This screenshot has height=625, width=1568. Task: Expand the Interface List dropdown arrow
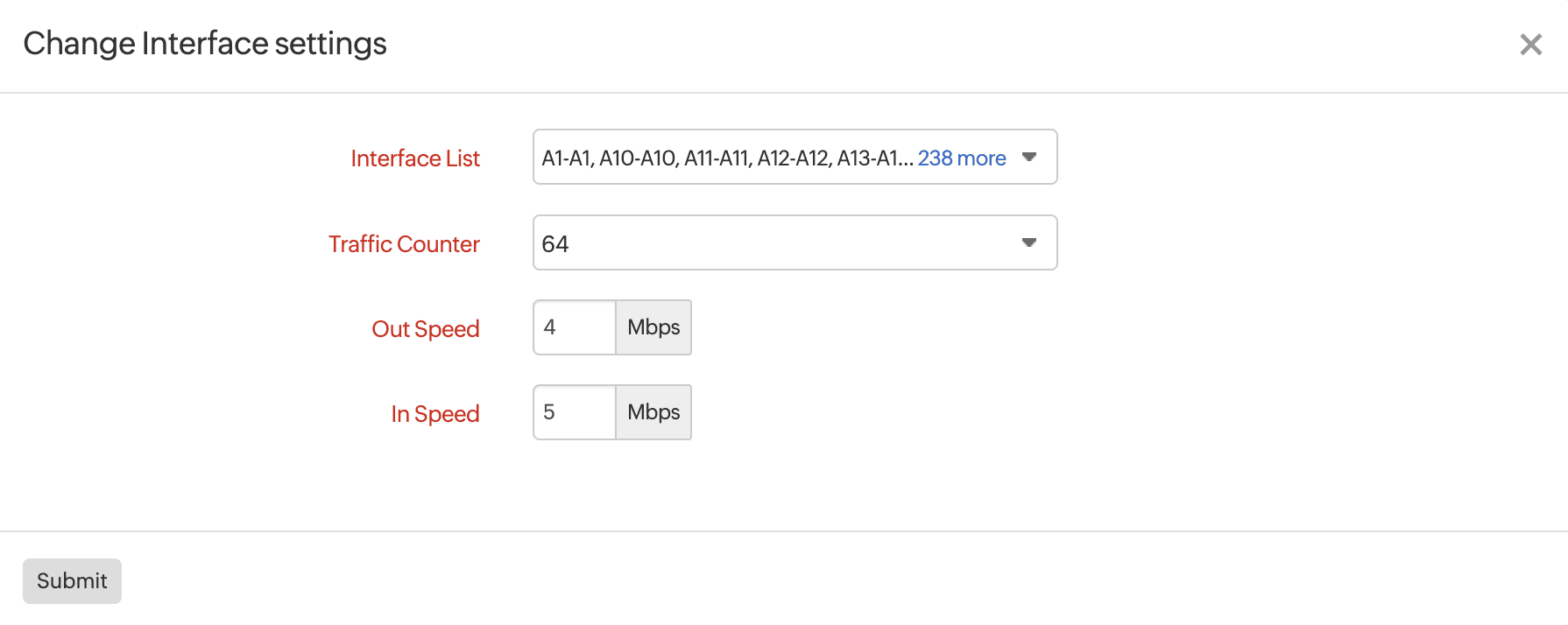(x=1029, y=158)
